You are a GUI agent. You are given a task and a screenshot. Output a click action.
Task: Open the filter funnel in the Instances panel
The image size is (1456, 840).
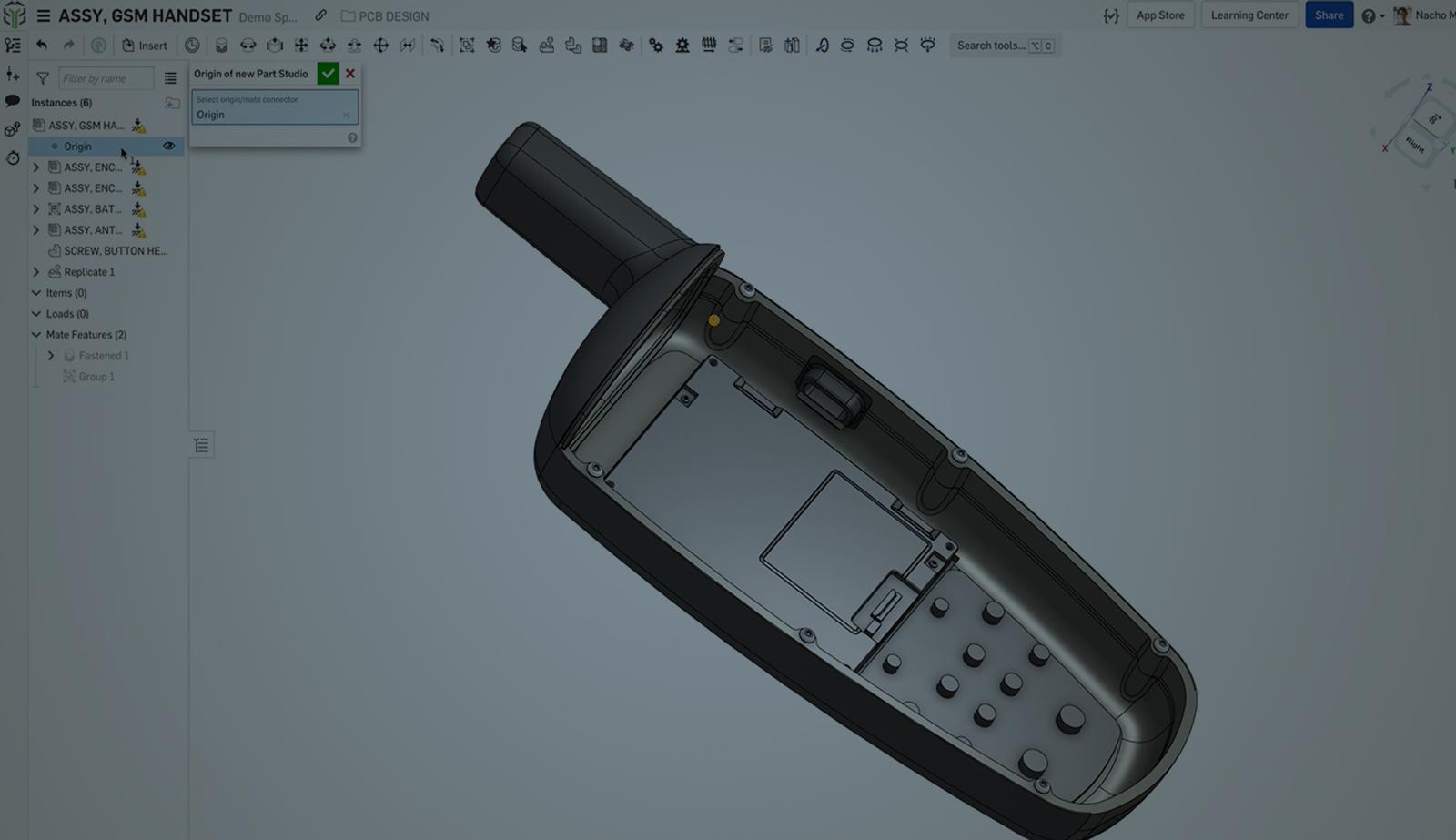42,78
